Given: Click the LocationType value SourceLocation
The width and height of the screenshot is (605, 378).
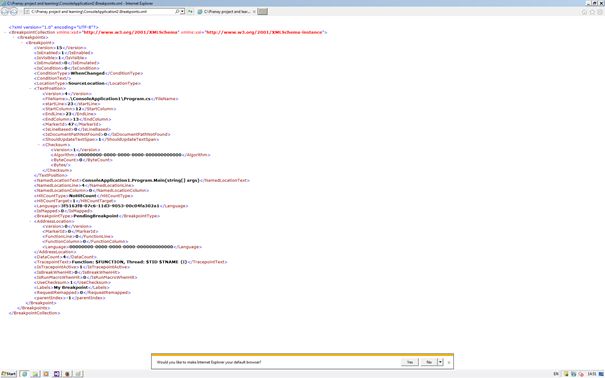Looking at the screenshot, I should click(86, 83).
